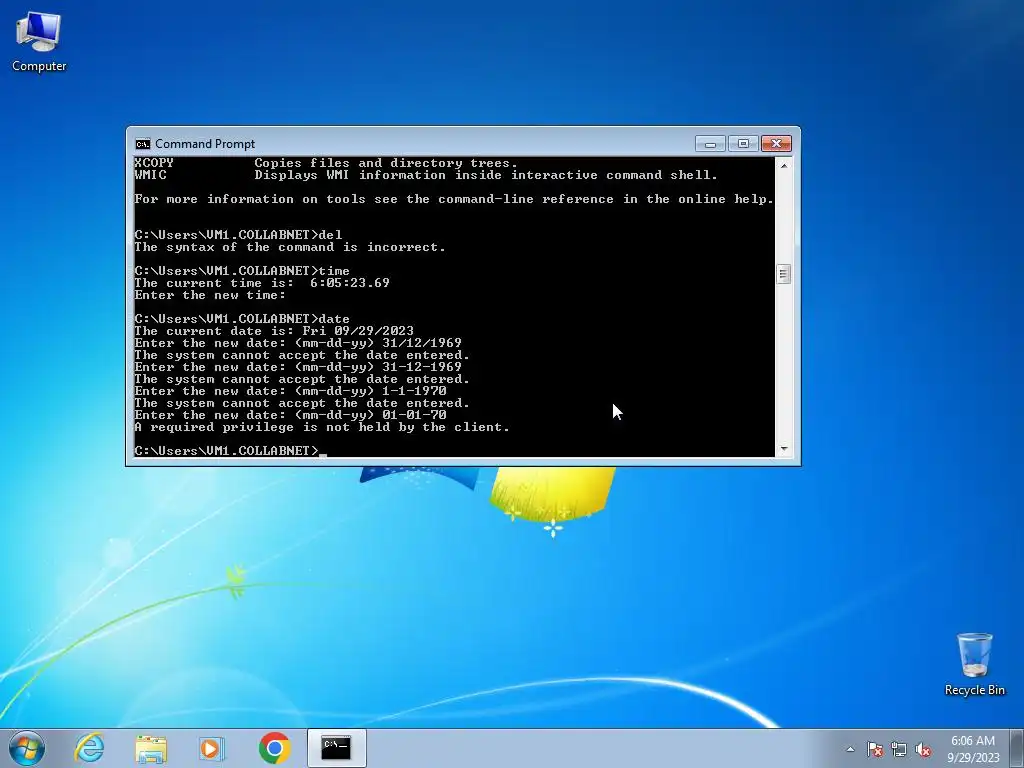1024x768 pixels.
Task: Close the Command Prompt window
Action: click(x=776, y=144)
